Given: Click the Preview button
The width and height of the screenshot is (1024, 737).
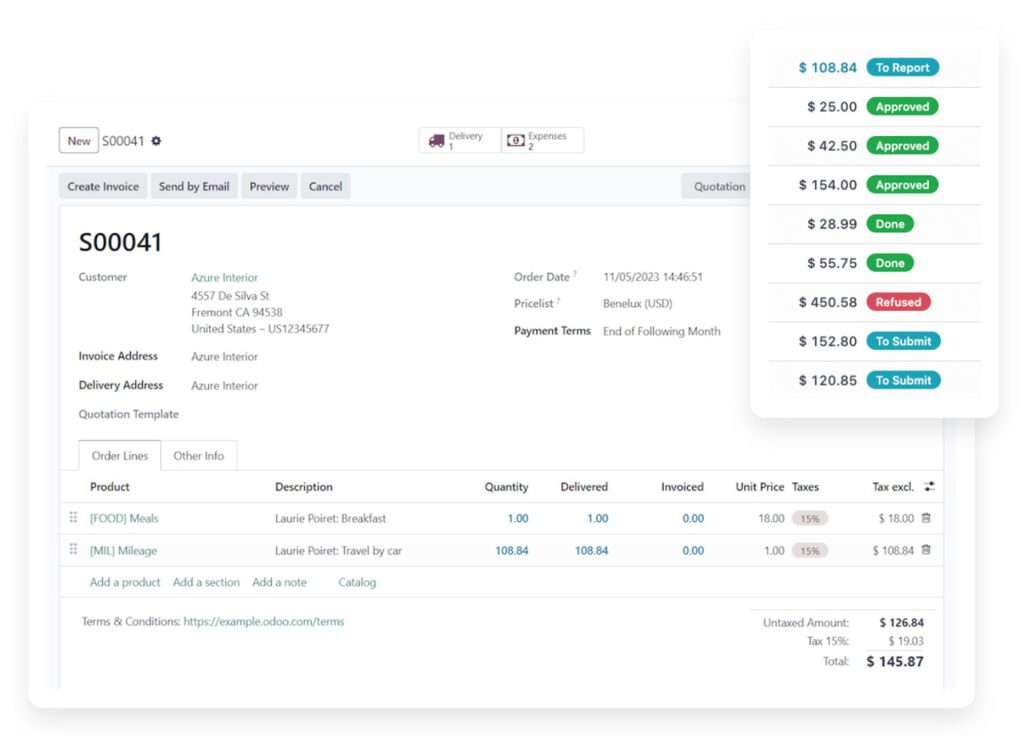Looking at the screenshot, I should [x=269, y=187].
